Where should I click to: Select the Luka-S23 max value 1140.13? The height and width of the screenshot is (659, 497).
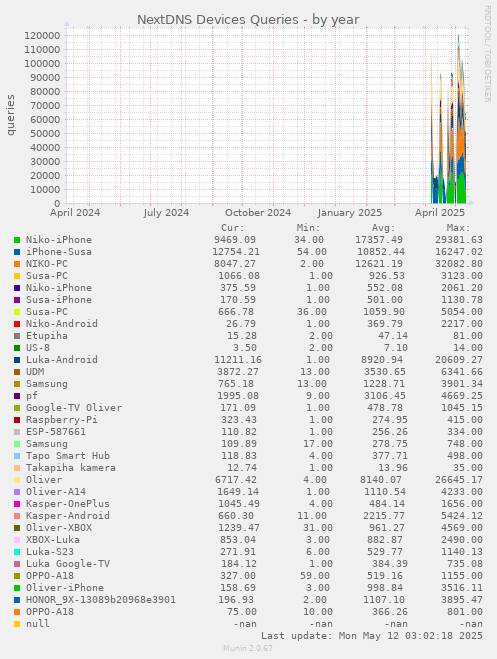[x=462, y=551]
